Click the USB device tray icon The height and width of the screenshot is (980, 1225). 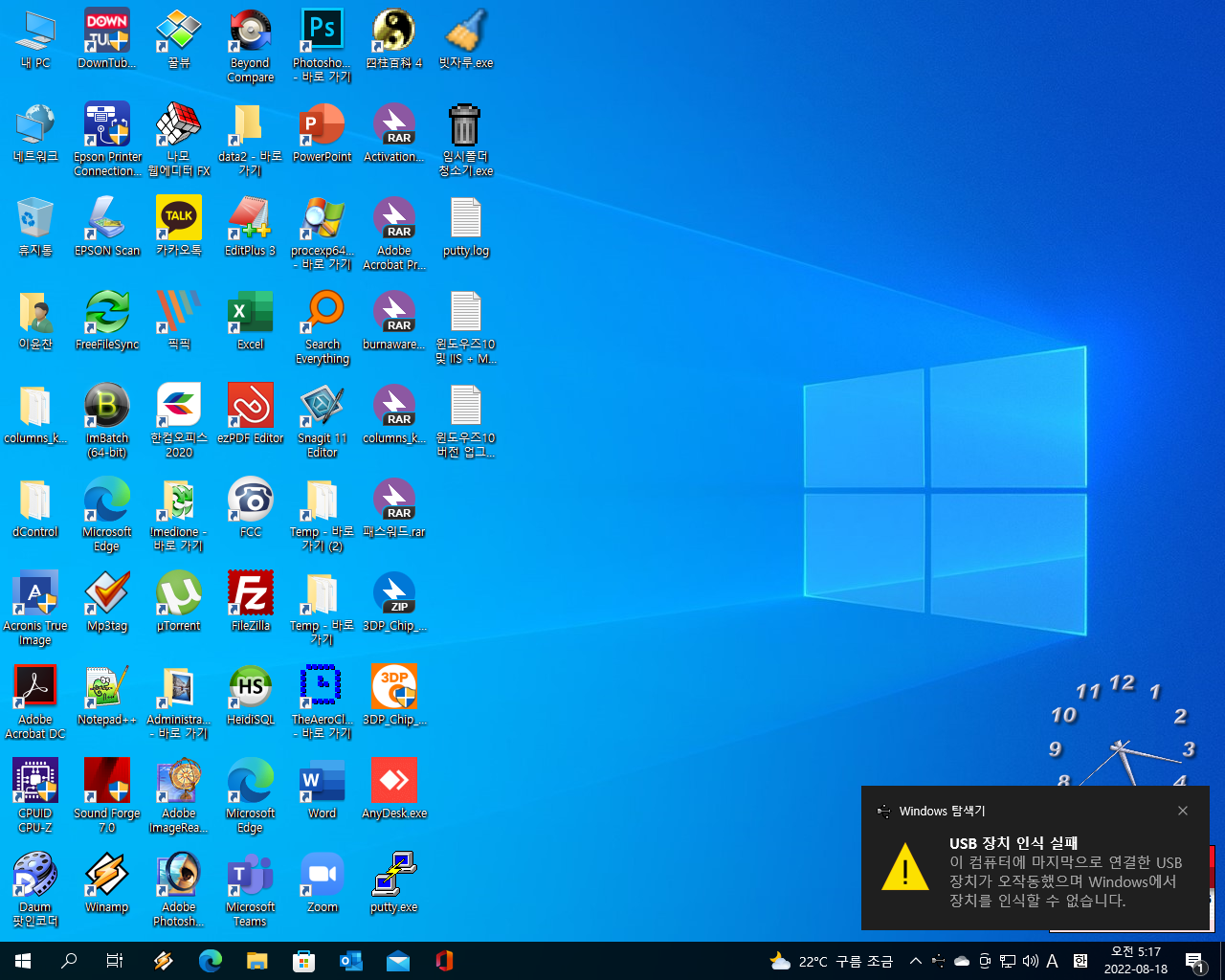(x=939, y=961)
